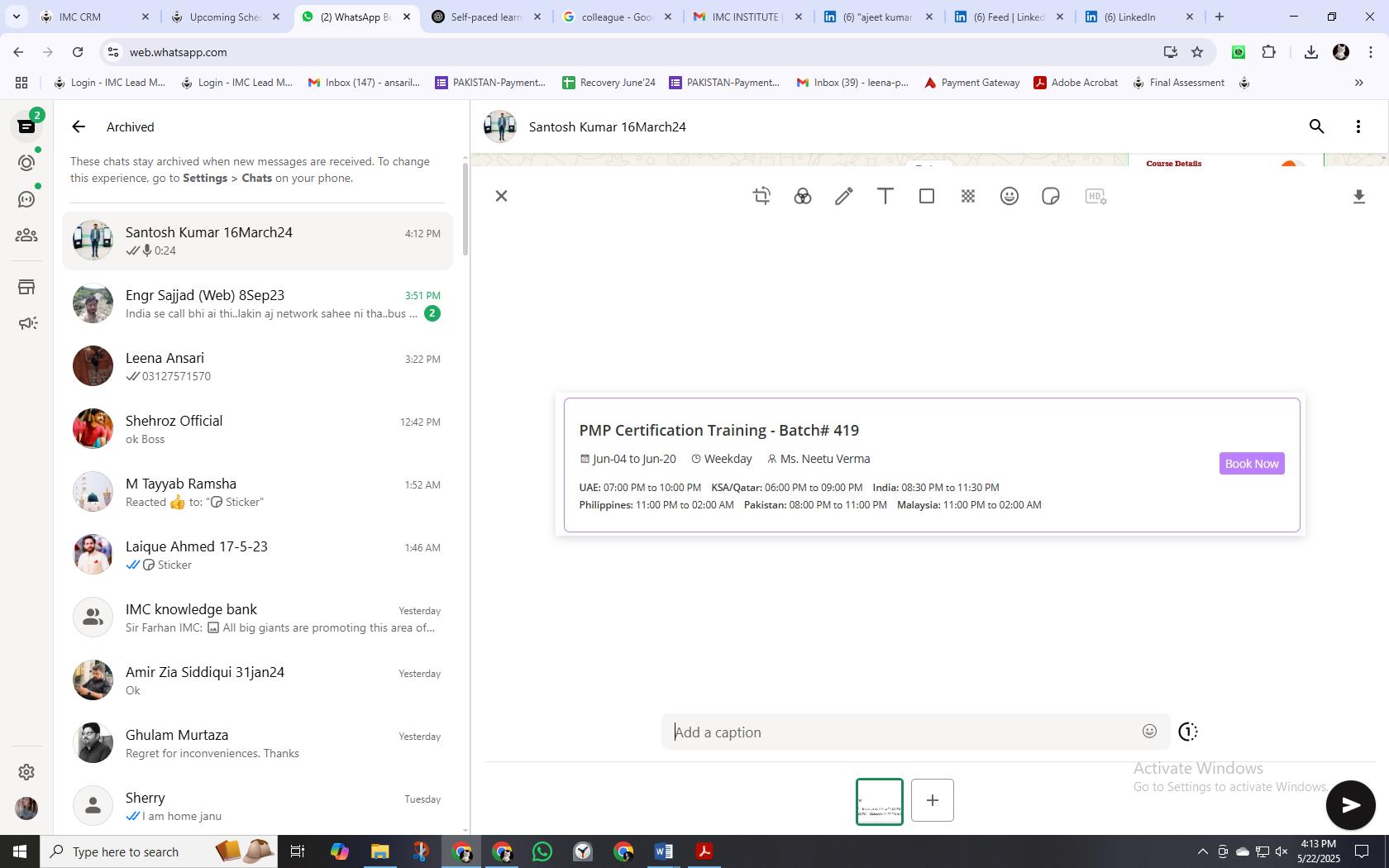
Task: Open Santosh Kumar 16March24 chat
Action: point(257,241)
